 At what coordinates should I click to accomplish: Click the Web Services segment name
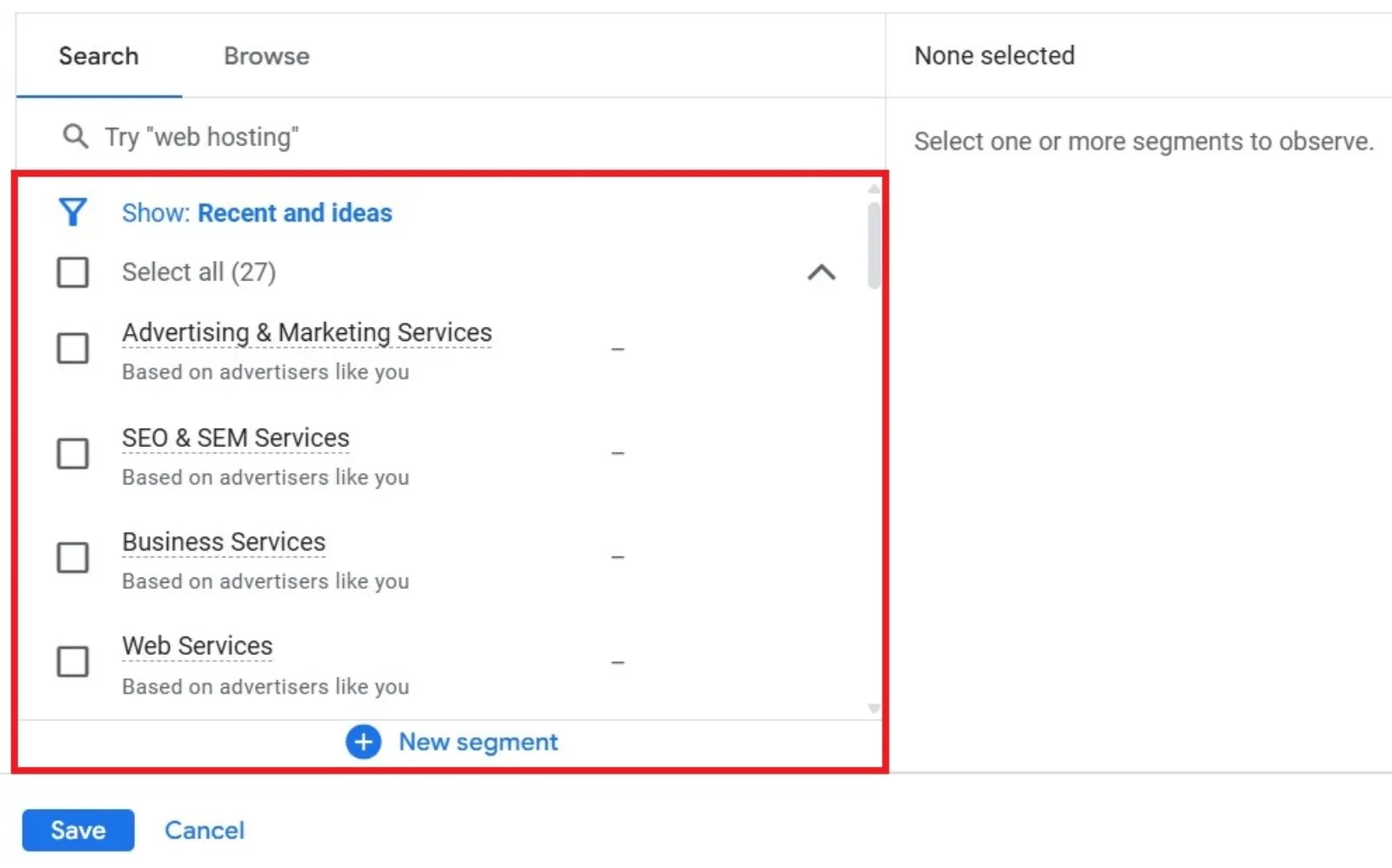pos(197,646)
